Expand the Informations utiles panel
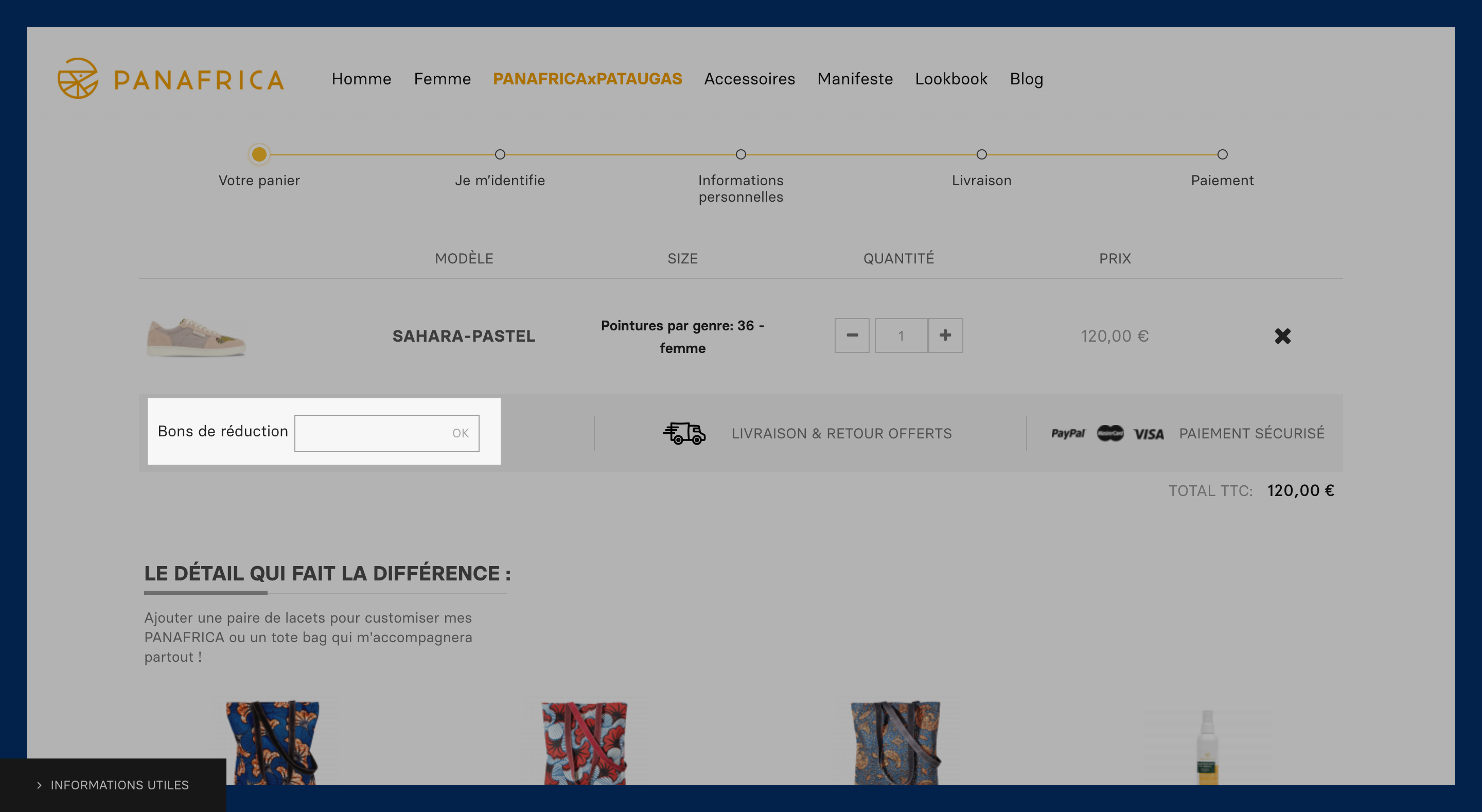The height and width of the screenshot is (812, 1482). [113, 785]
